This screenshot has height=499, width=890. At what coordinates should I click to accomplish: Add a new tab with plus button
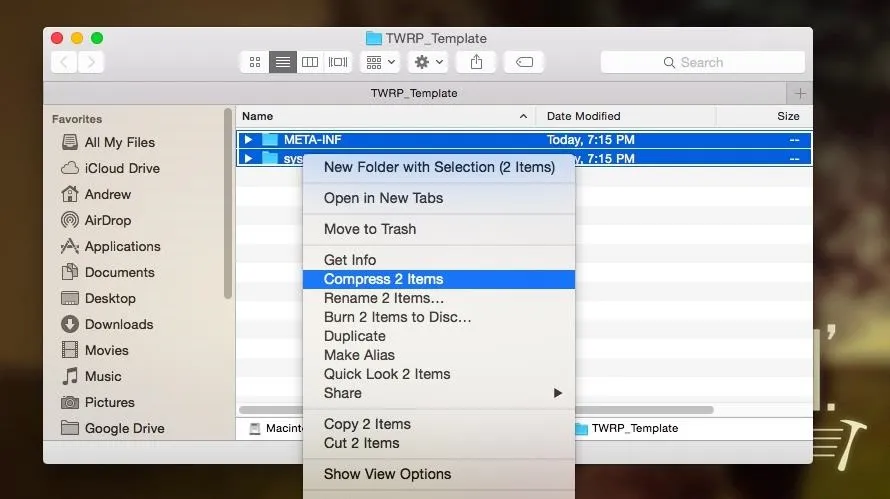point(799,93)
